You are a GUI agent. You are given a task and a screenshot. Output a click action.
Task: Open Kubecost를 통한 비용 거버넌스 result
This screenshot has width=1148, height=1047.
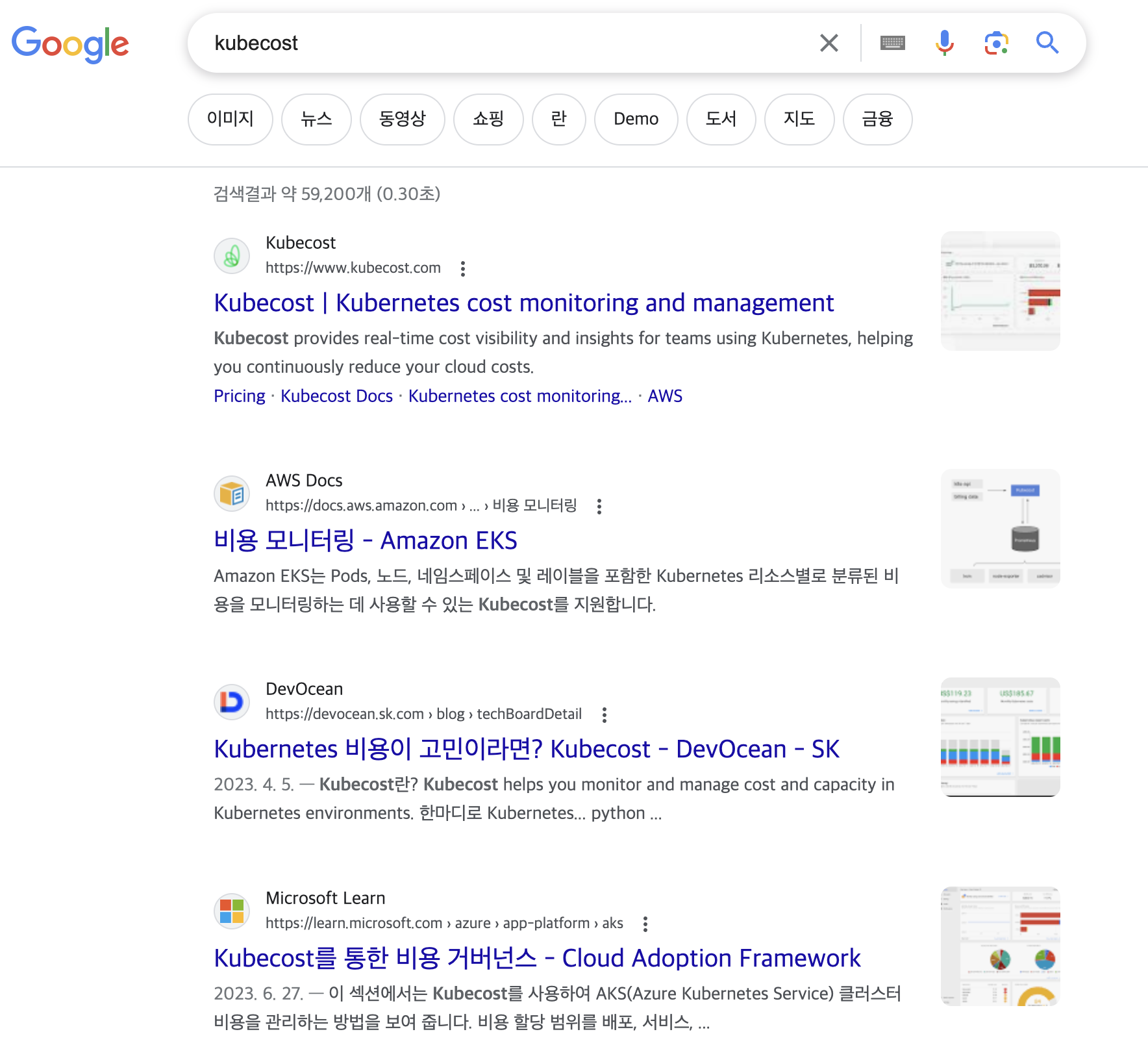click(x=537, y=959)
